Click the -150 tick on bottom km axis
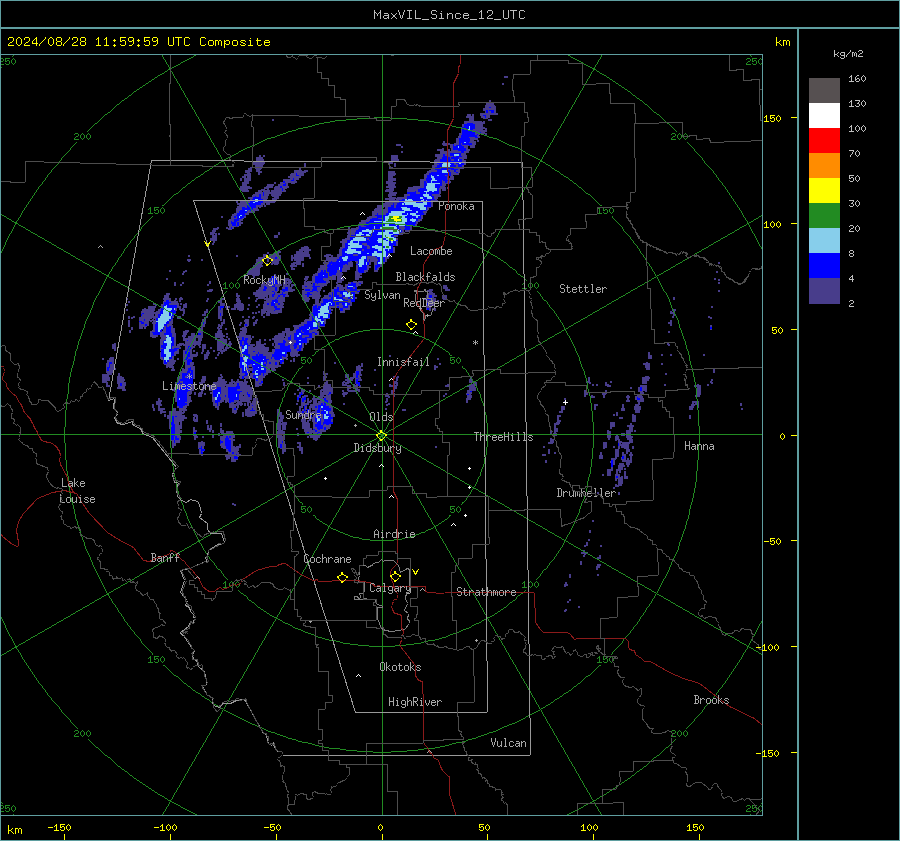This screenshot has height=841, width=900. (59, 827)
